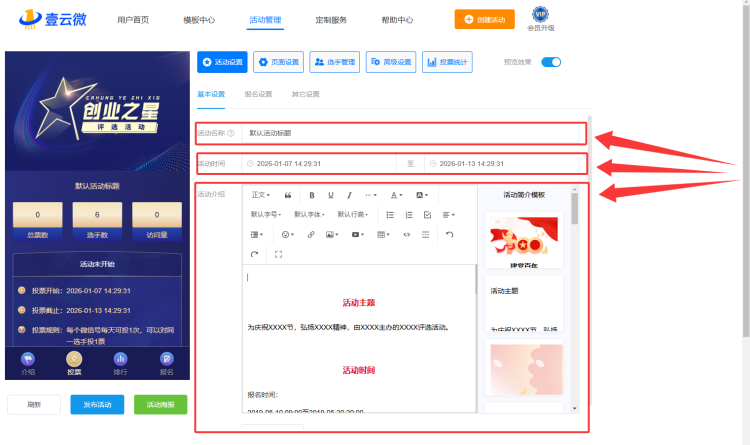Click the unordered bullet list button
Viewport: 750px width, 445px height.
(x=390, y=214)
